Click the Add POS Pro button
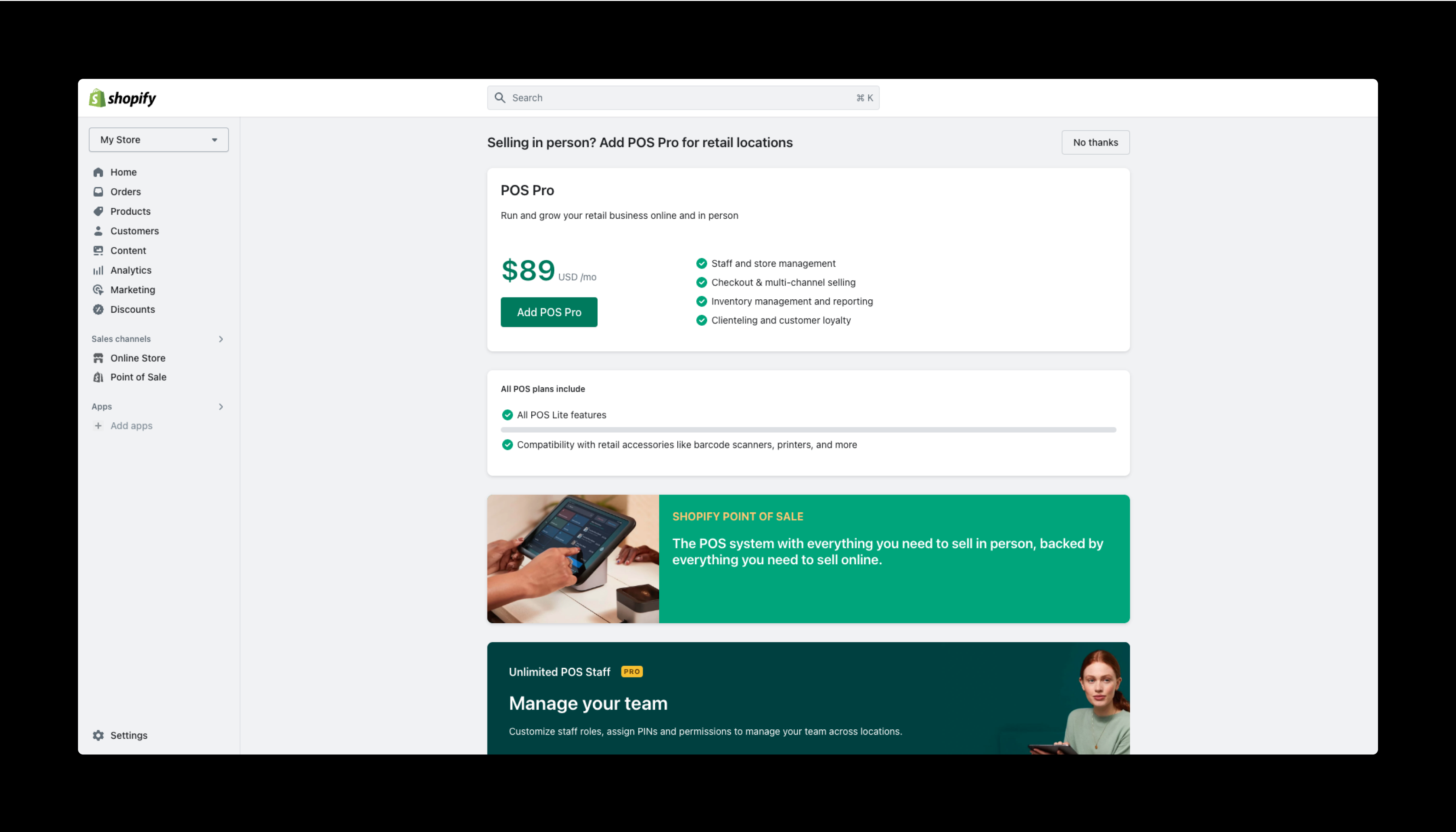 click(x=548, y=312)
